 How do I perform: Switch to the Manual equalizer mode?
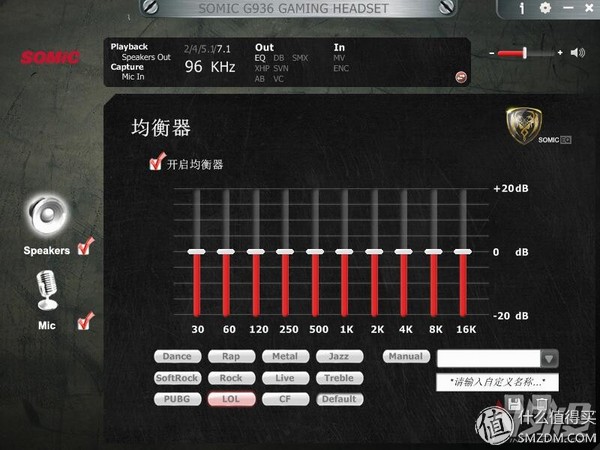[405, 357]
